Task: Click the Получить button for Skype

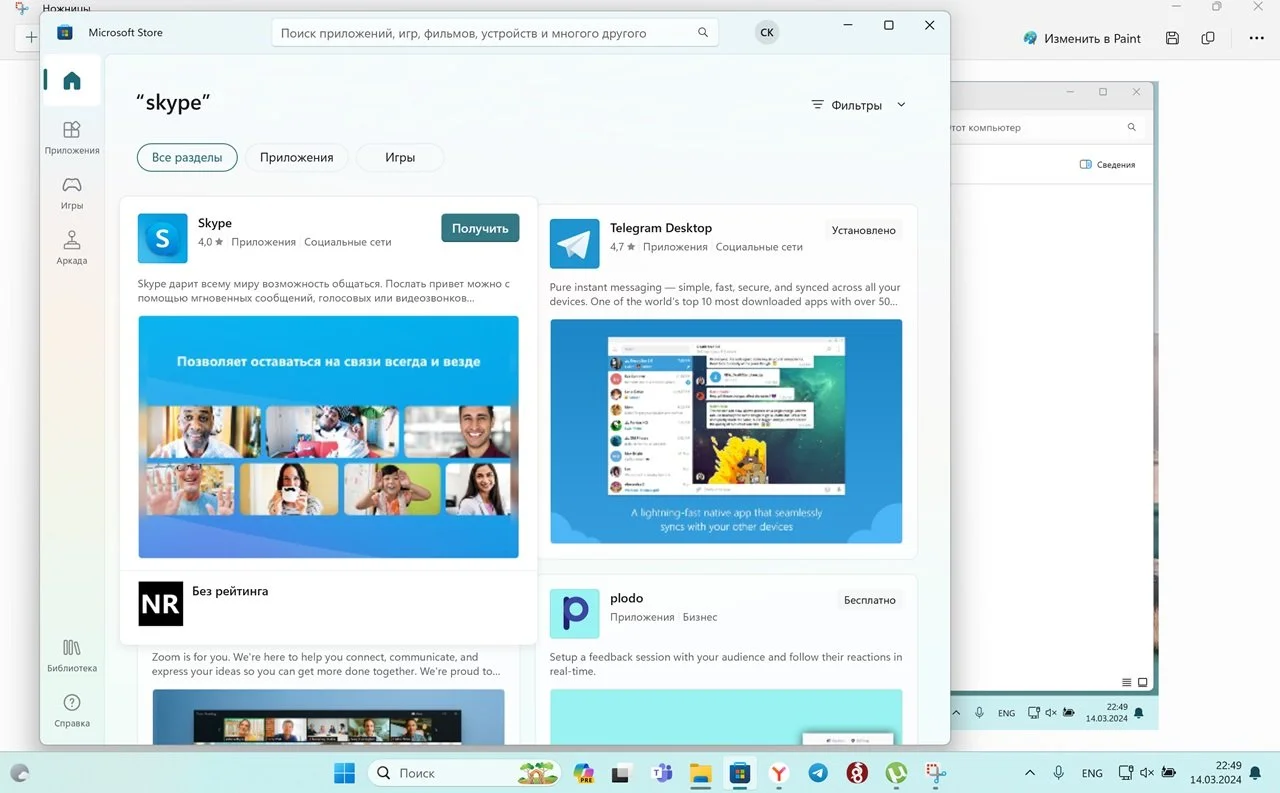Action: (x=480, y=228)
